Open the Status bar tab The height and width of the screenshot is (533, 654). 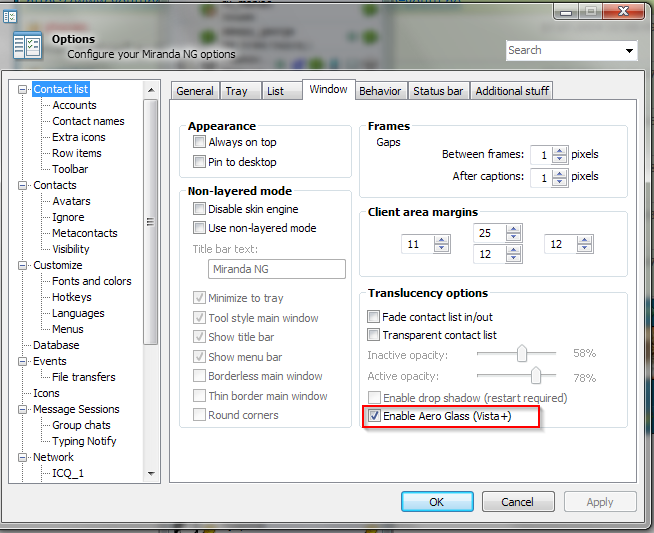(x=438, y=91)
